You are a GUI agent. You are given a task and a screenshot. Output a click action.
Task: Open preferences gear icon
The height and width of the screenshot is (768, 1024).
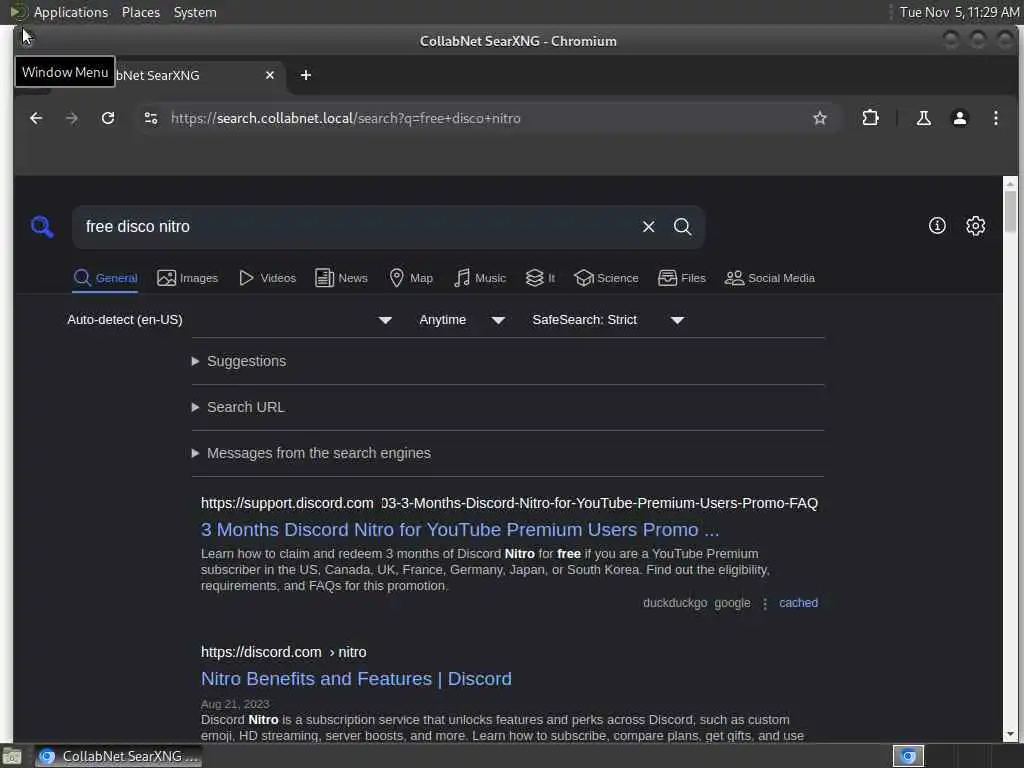[975, 226]
